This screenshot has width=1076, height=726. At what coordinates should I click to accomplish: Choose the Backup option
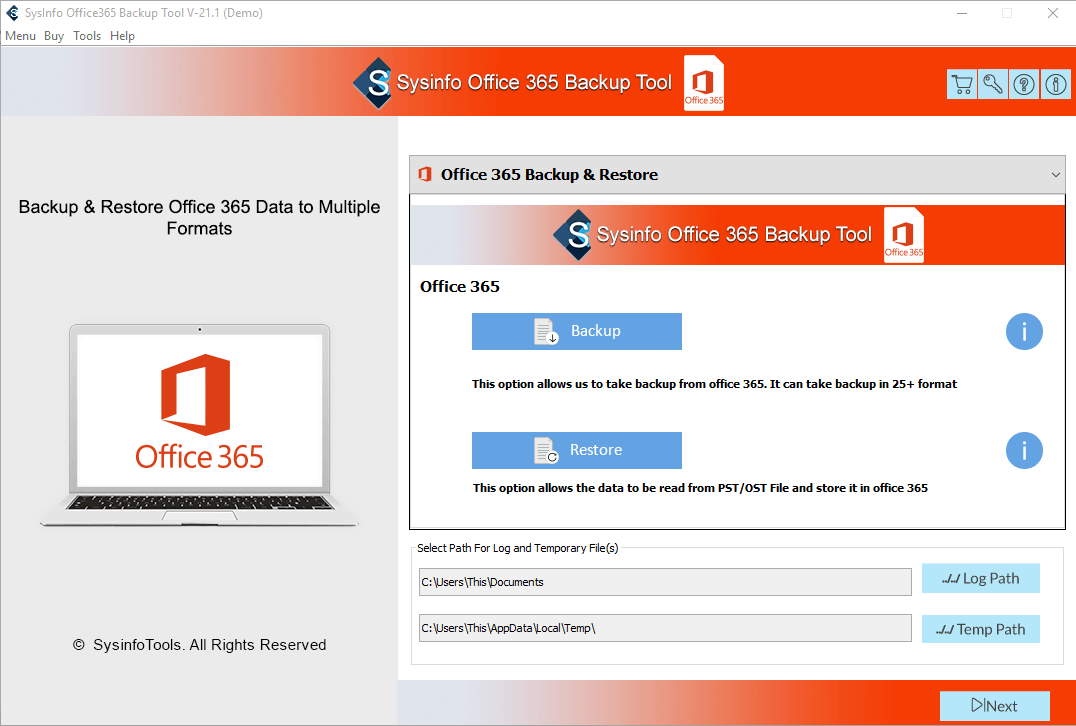click(576, 331)
